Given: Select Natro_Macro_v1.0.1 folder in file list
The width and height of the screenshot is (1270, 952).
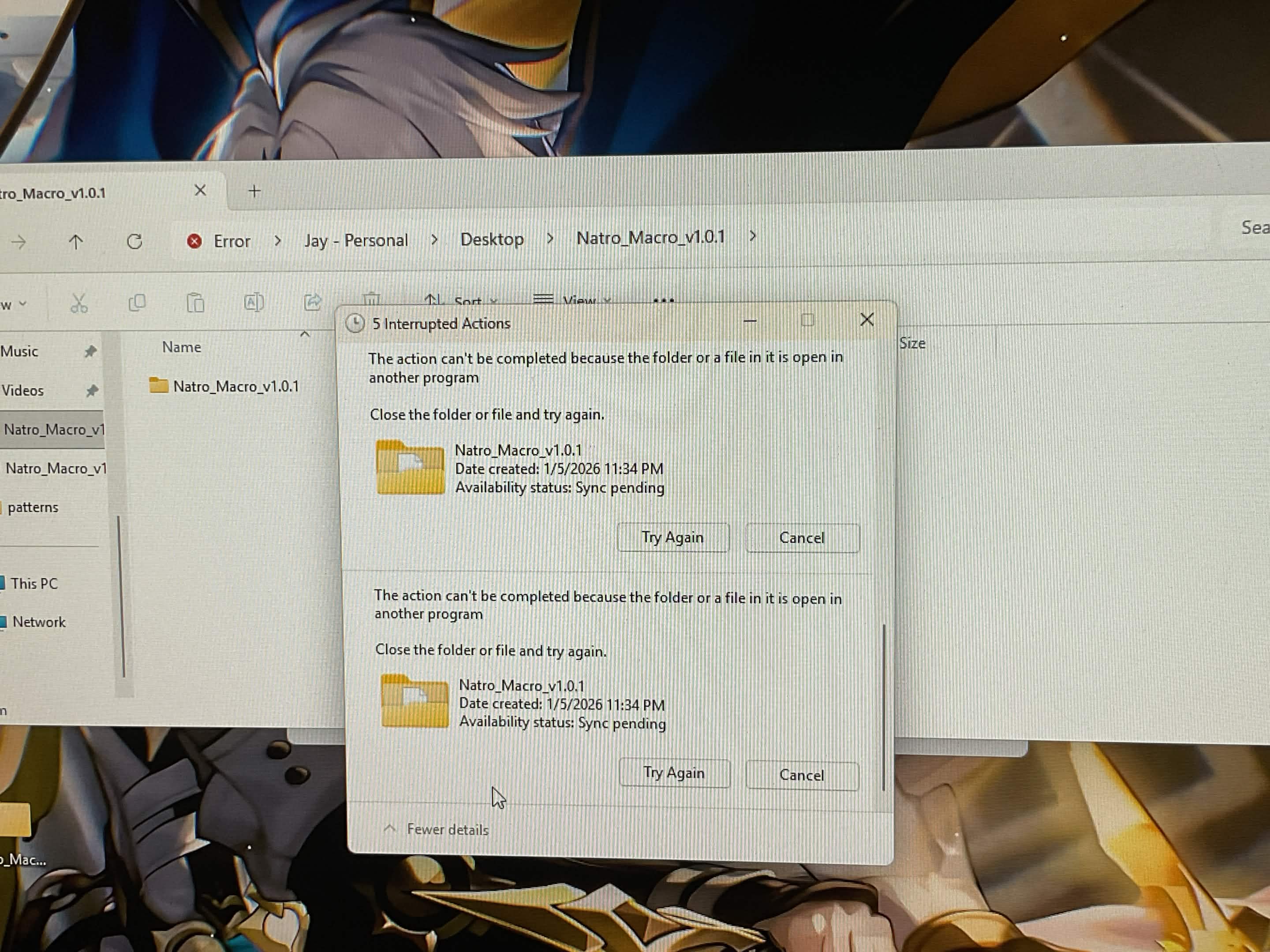Looking at the screenshot, I should pyautogui.click(x=235, y=386).
